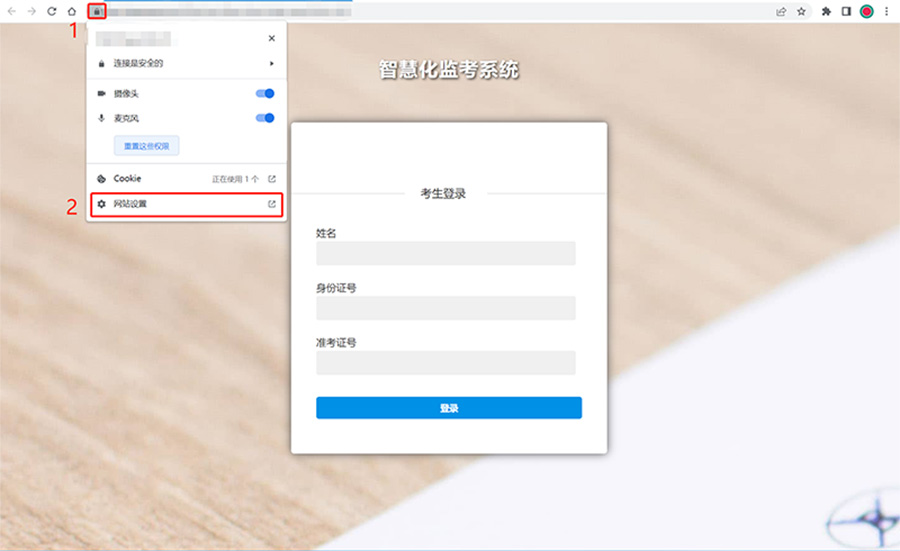Click the 姓名 name input field
This screenshot has height=551, width=900.
pos(446,254)
